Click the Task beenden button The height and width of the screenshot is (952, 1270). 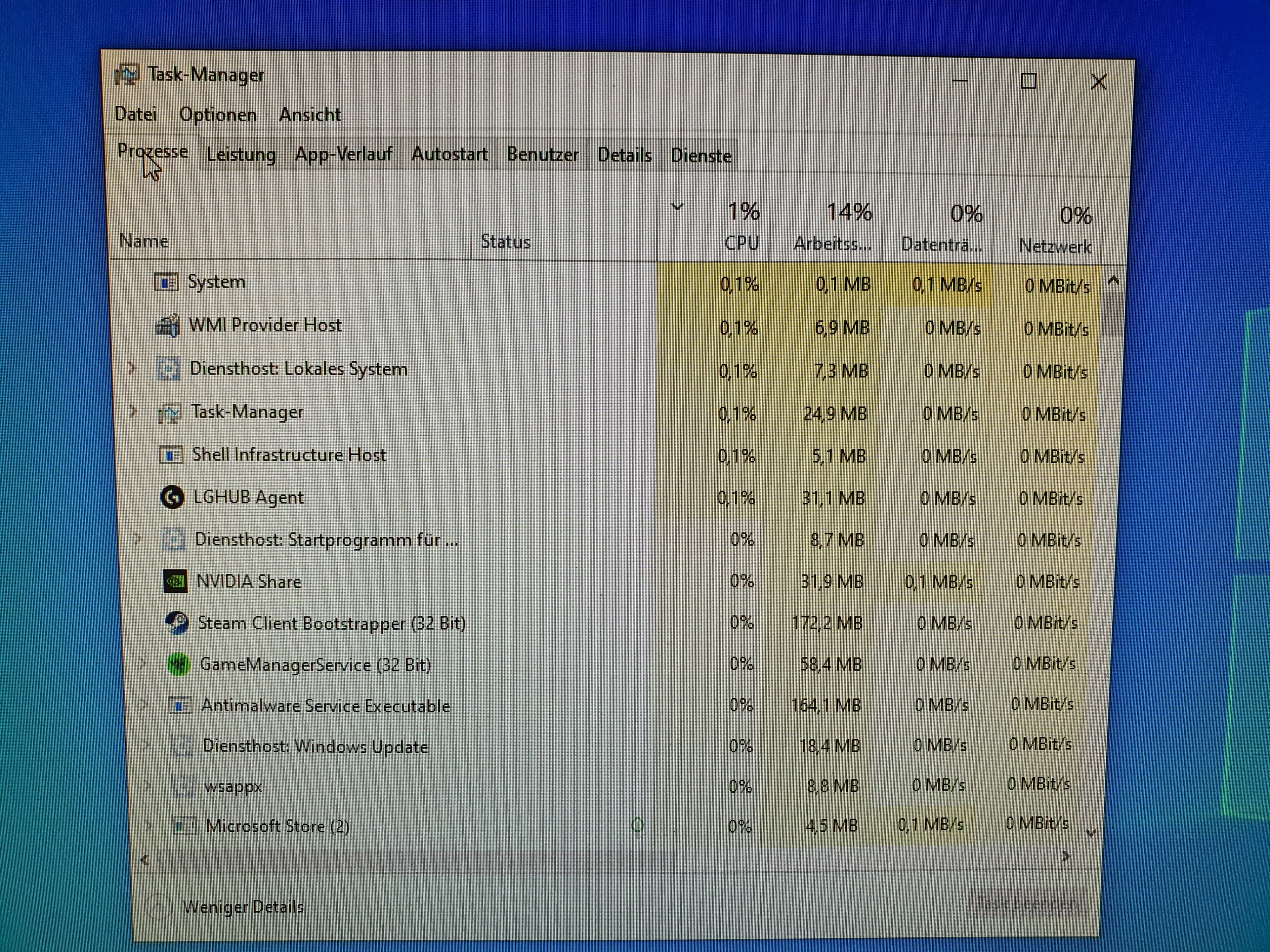click(1027, 904)
